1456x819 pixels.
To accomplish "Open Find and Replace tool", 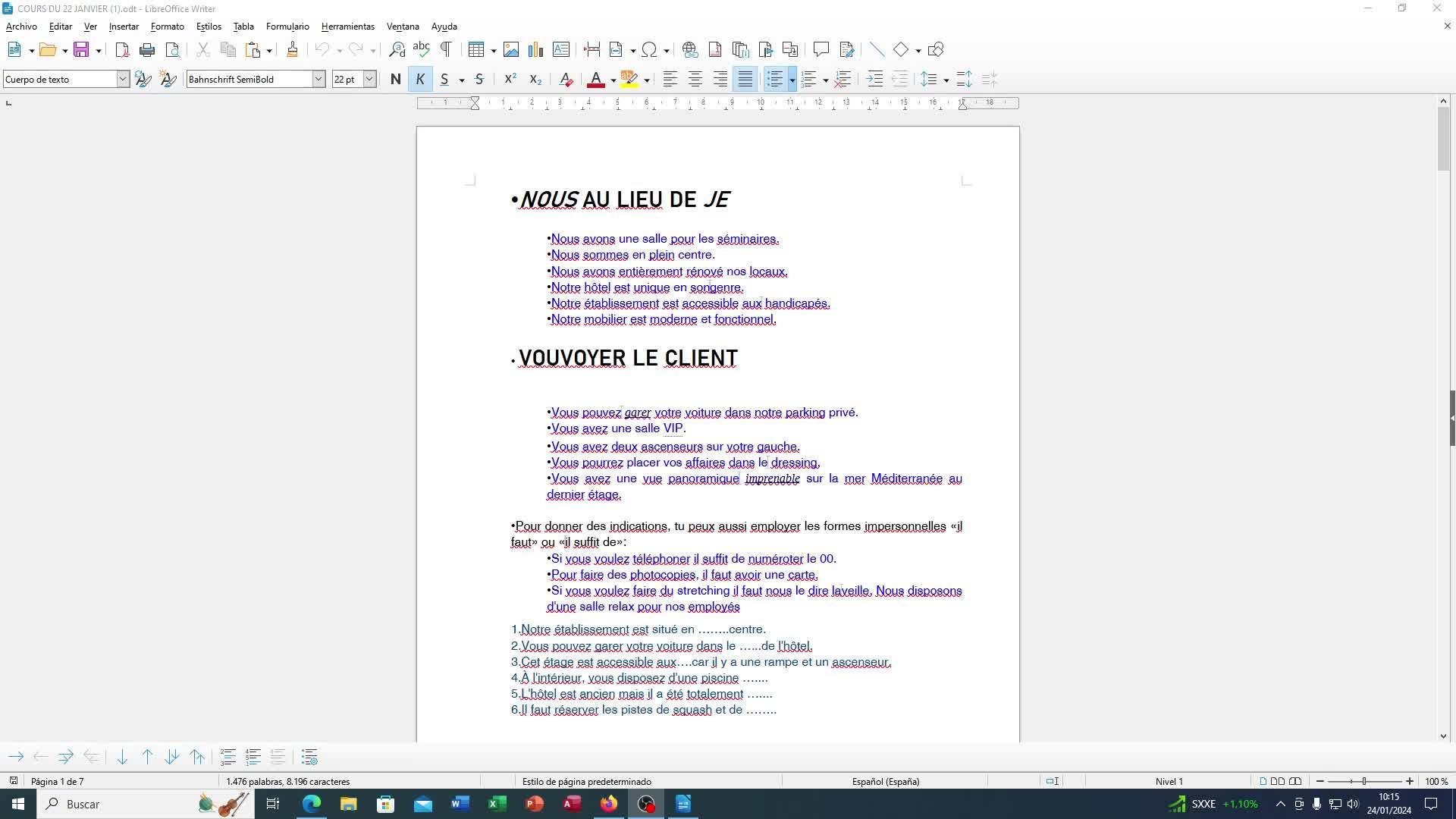I will point(397,50).
